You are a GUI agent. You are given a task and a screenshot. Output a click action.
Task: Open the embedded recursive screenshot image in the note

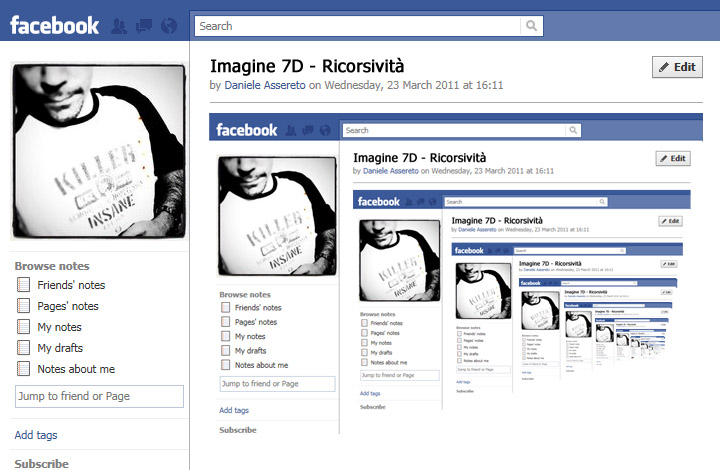coord(456,274)
